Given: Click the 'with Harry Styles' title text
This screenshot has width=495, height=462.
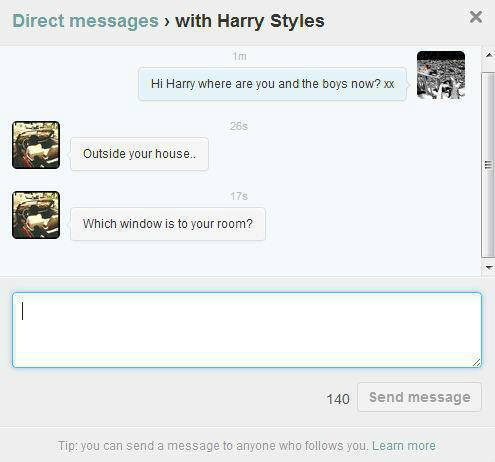Looking at the screenshot, I should click(250, 21).
